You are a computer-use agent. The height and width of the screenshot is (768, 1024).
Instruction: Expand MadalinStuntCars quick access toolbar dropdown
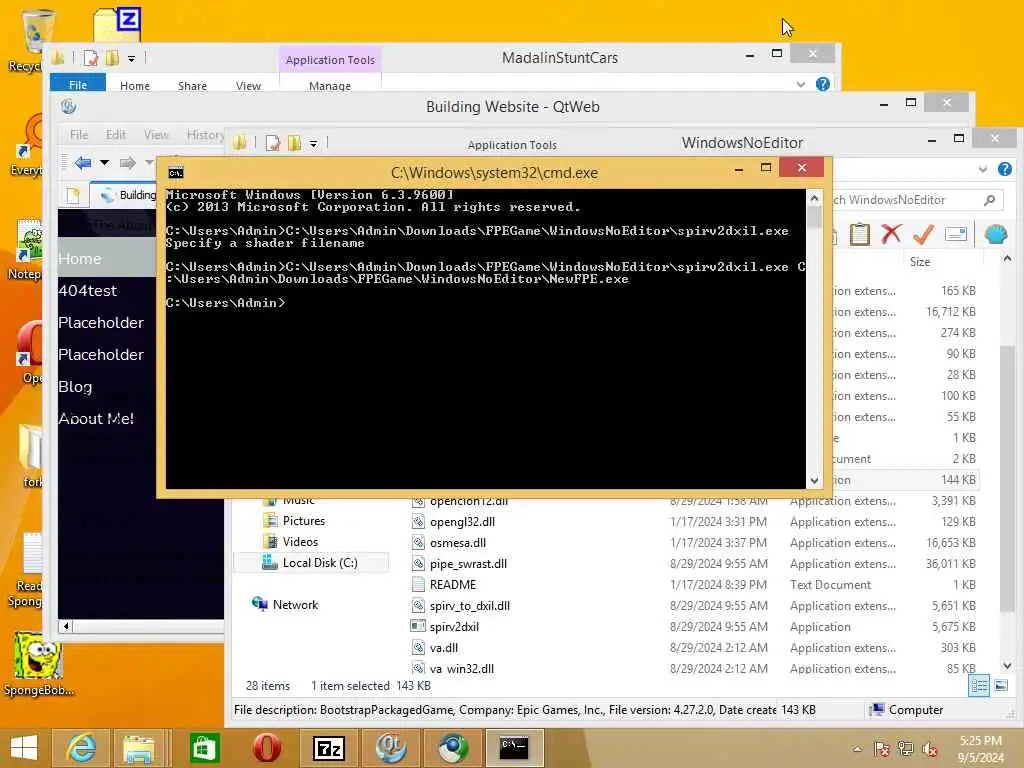click(131, 59)
